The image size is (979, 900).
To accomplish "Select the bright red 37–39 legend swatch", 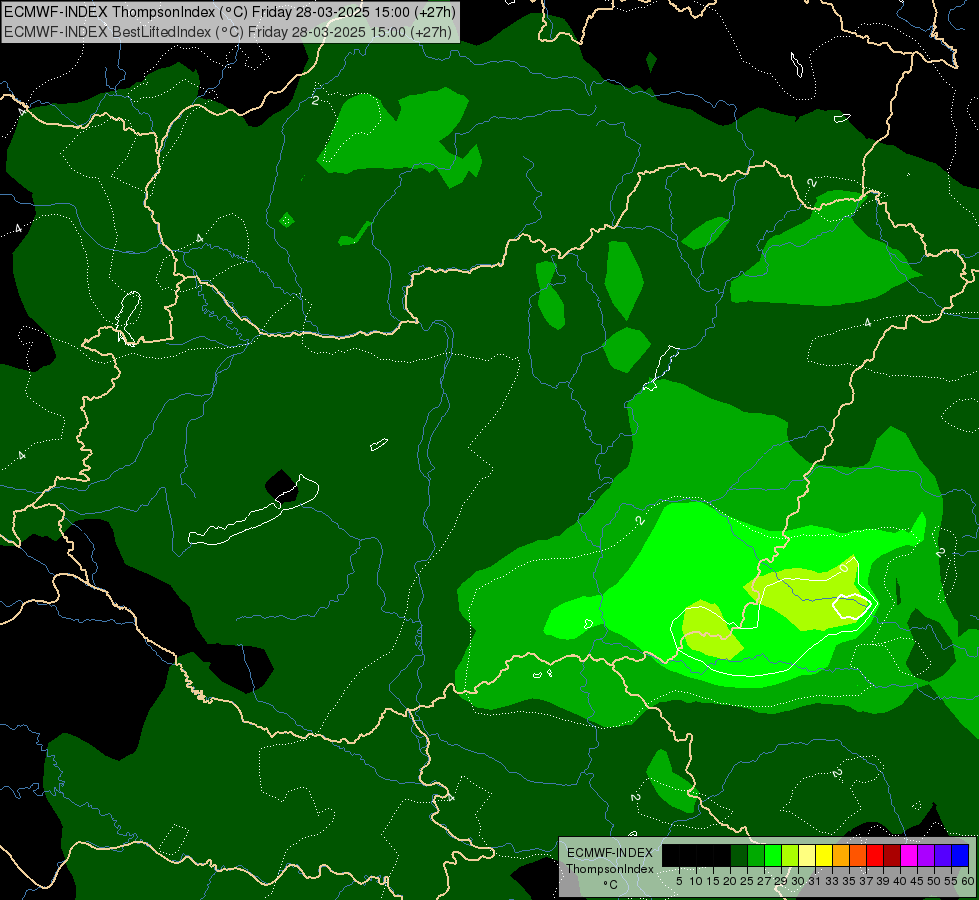I will 875,855.
